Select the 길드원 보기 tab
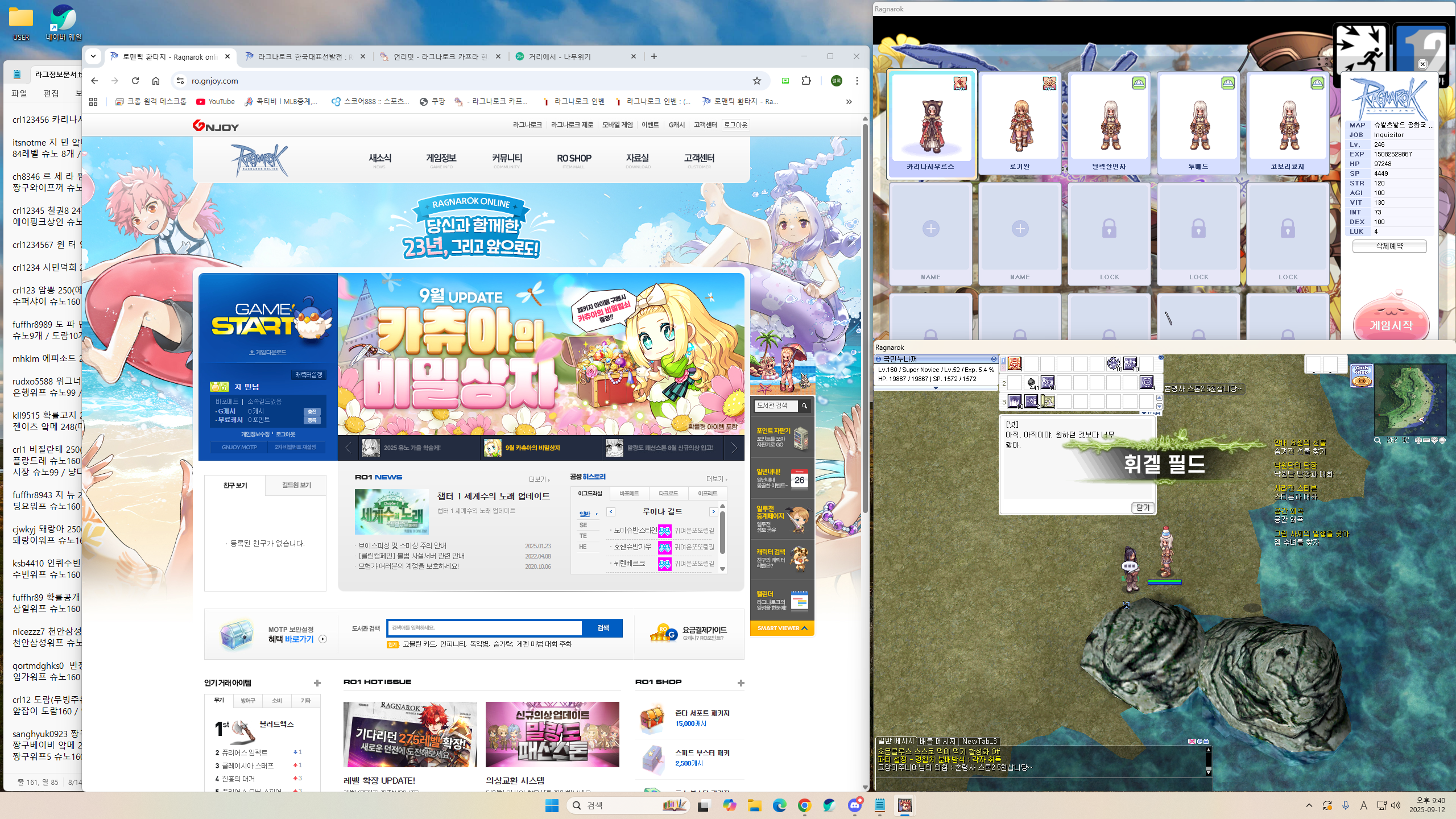Image resolution: width=1456 pixels, height=819 pixels. pos(296,485)
